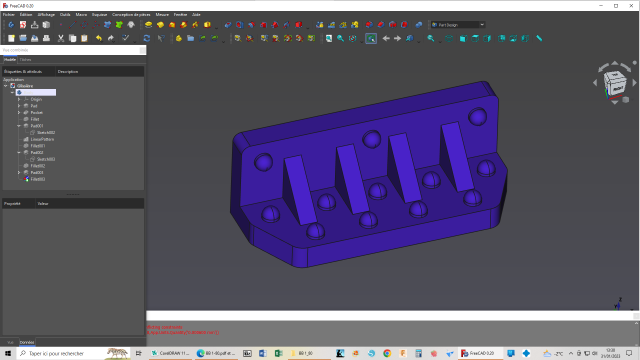Viewport: 640px width, 360px height.
Task: Click the Measure distance ruler icon
Action: click(539, 38)
